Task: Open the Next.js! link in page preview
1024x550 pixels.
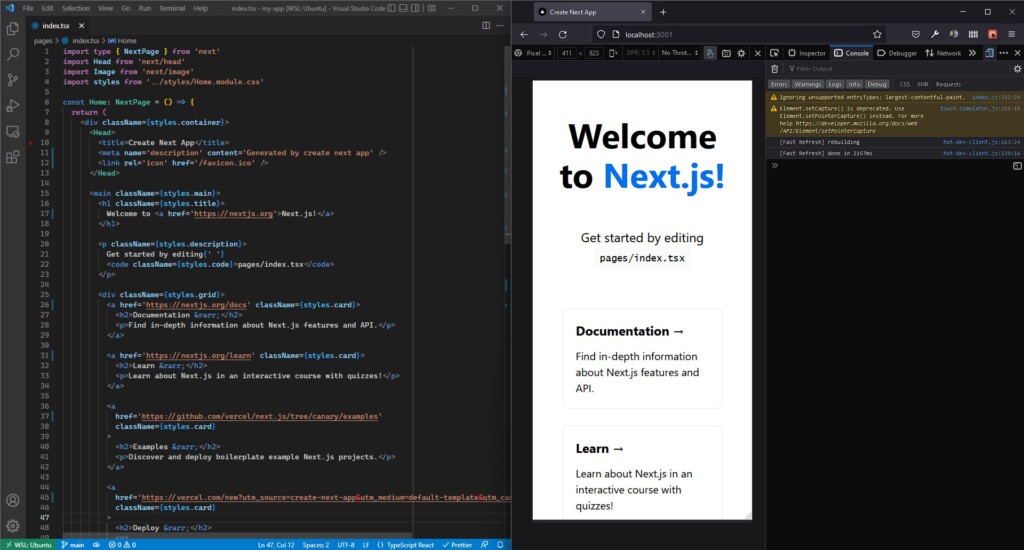Action: pyautogui.click(x=664, y=176)
